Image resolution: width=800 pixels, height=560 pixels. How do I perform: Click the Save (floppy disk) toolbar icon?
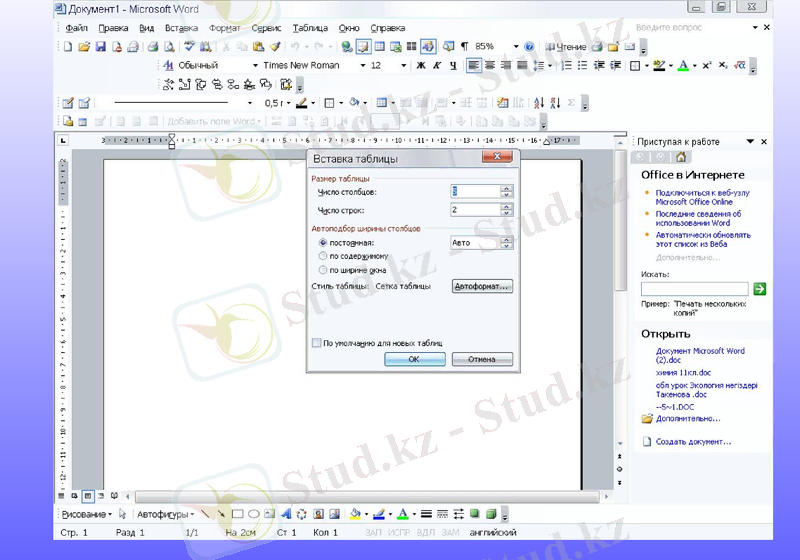click(x=100, y=47)
